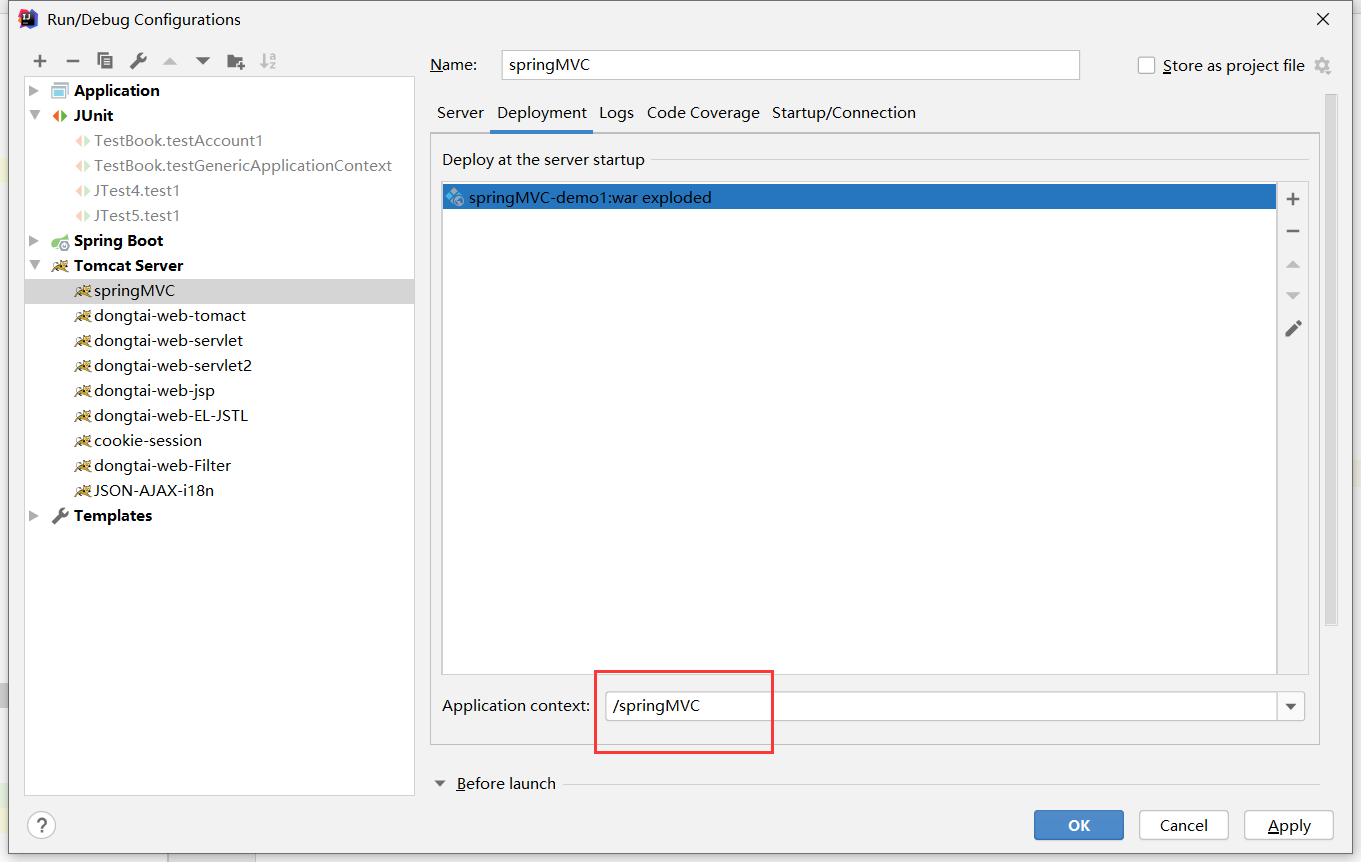Select the Spring Boot group label
Screen dimensions: 1361x862
[118, 241]
